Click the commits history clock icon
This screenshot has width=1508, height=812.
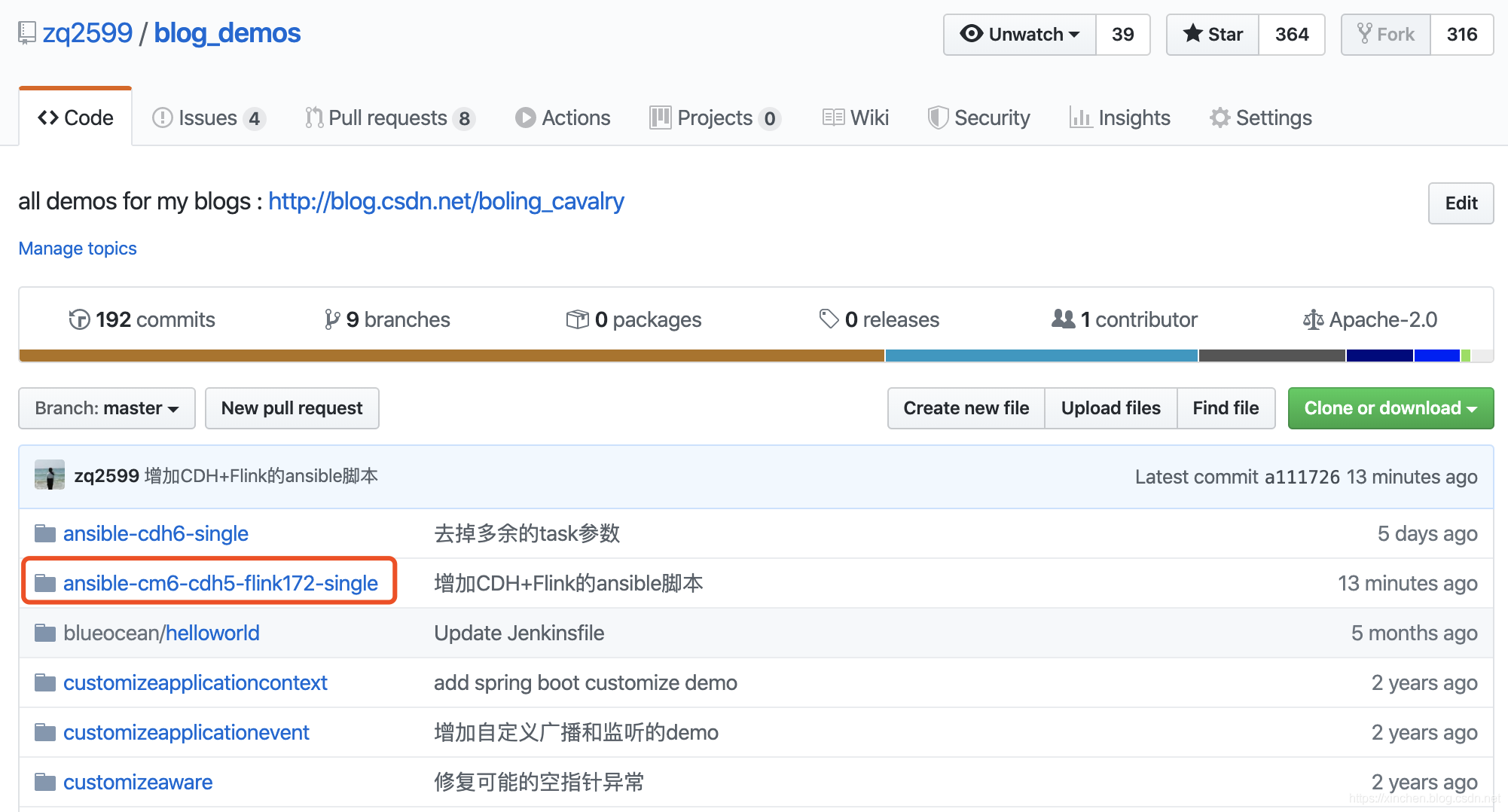point(79,319)
